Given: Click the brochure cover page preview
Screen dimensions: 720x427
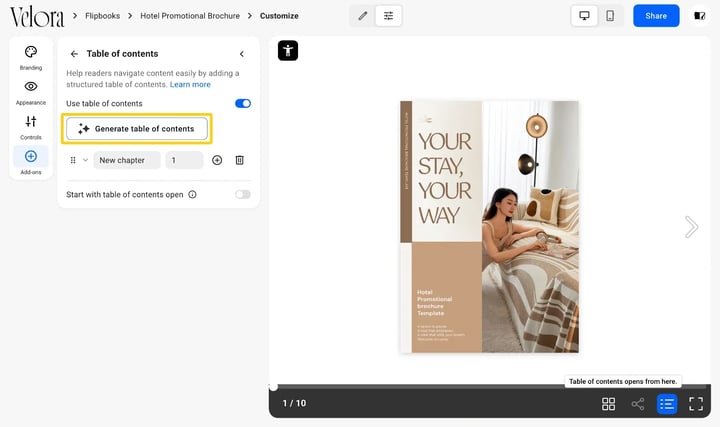Looking at the screenshot, I should [489, 227].
